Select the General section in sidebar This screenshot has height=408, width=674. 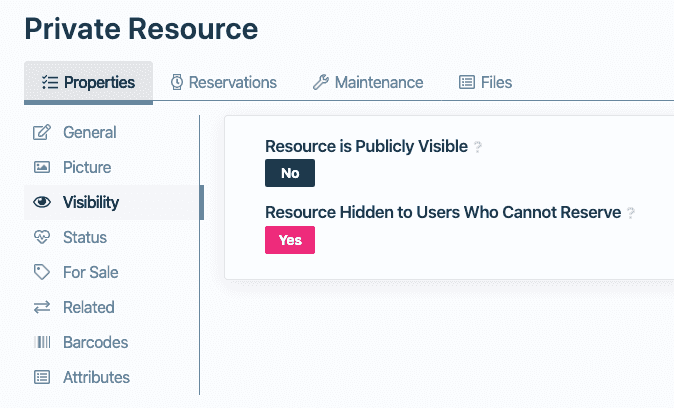(x=89, y=132)
